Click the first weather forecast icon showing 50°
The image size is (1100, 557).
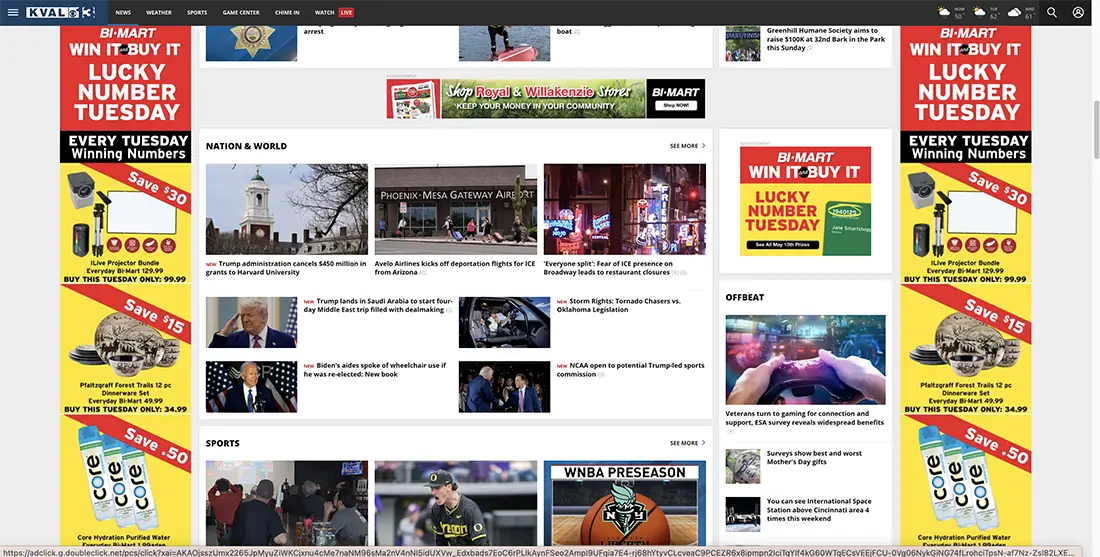(945, 12)
